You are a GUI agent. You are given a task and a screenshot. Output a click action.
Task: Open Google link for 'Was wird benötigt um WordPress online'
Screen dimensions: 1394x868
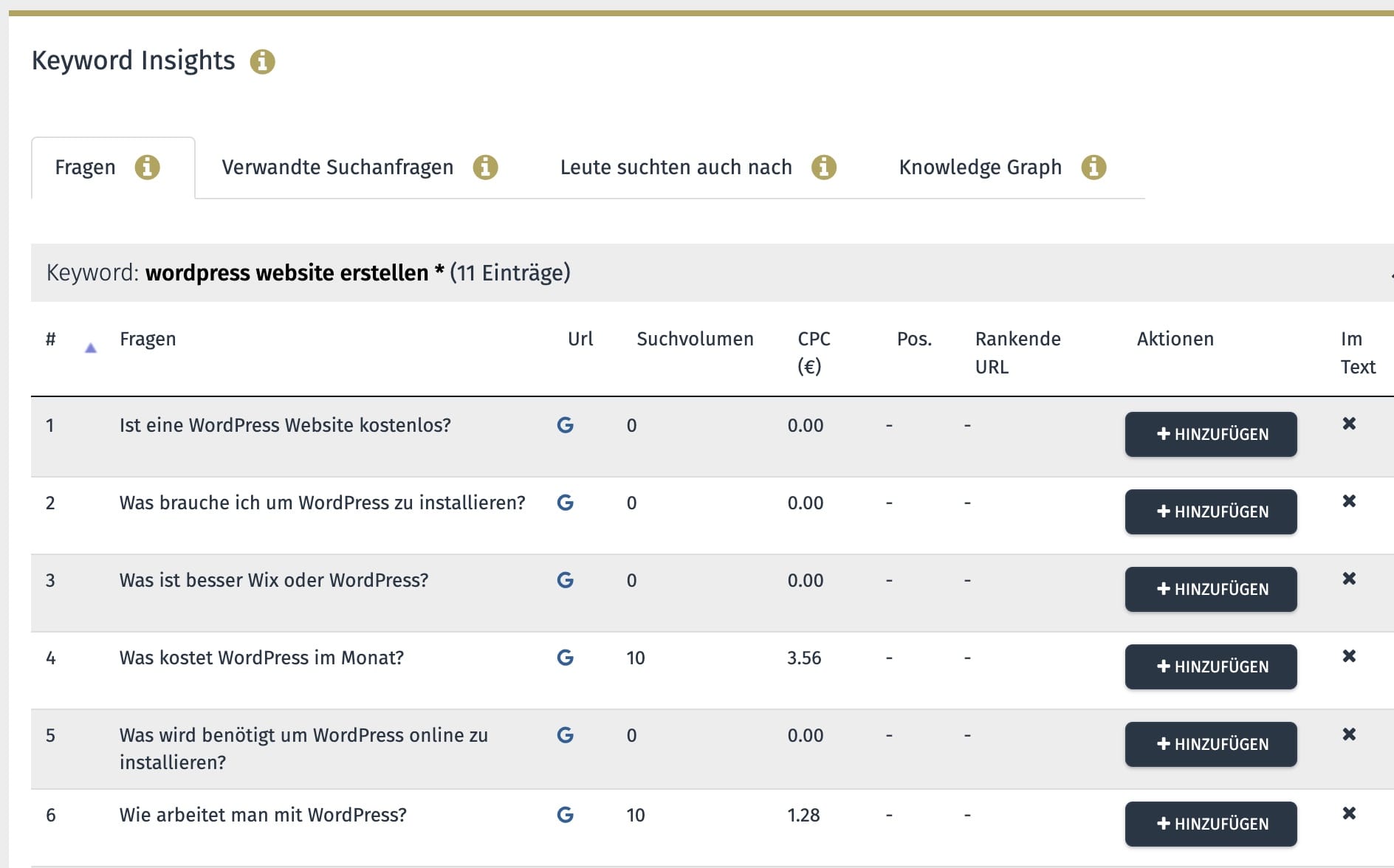[565, 735]
